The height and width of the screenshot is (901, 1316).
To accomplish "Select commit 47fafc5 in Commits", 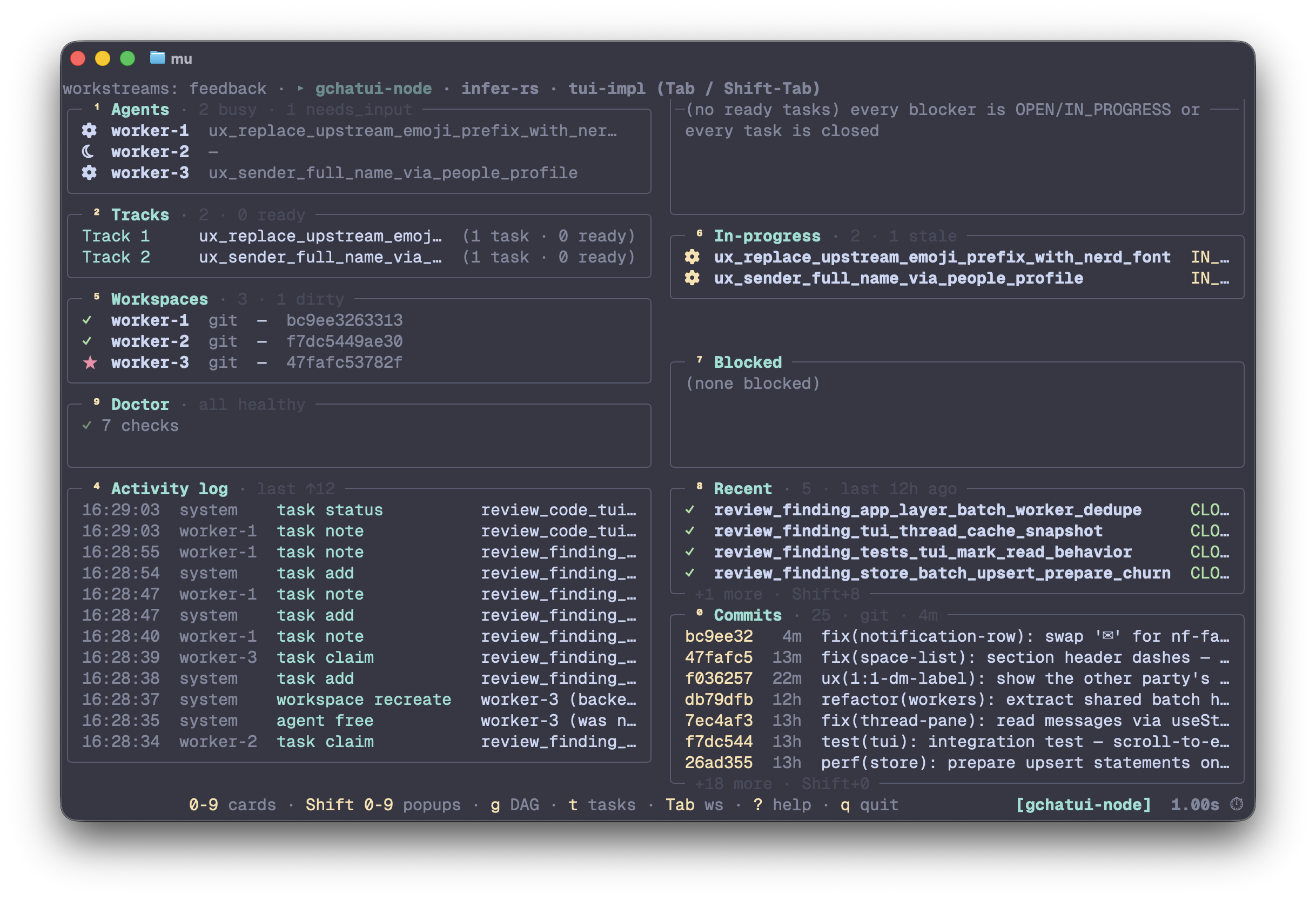I will (x=957, y=657).
